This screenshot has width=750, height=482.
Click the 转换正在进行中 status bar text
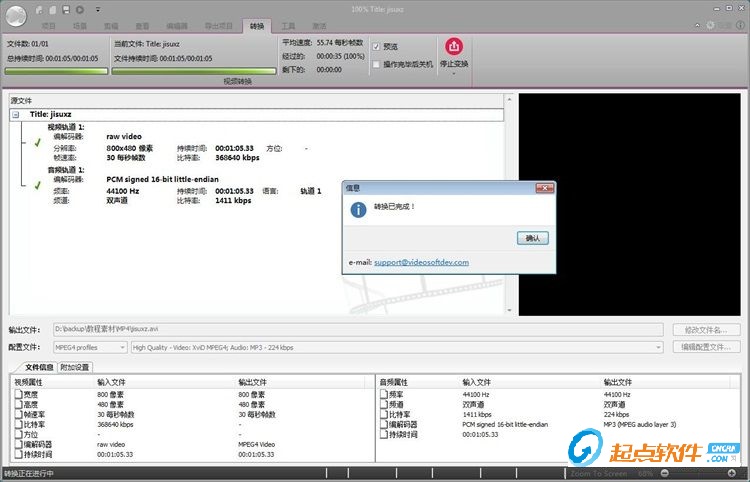[29, 473]
